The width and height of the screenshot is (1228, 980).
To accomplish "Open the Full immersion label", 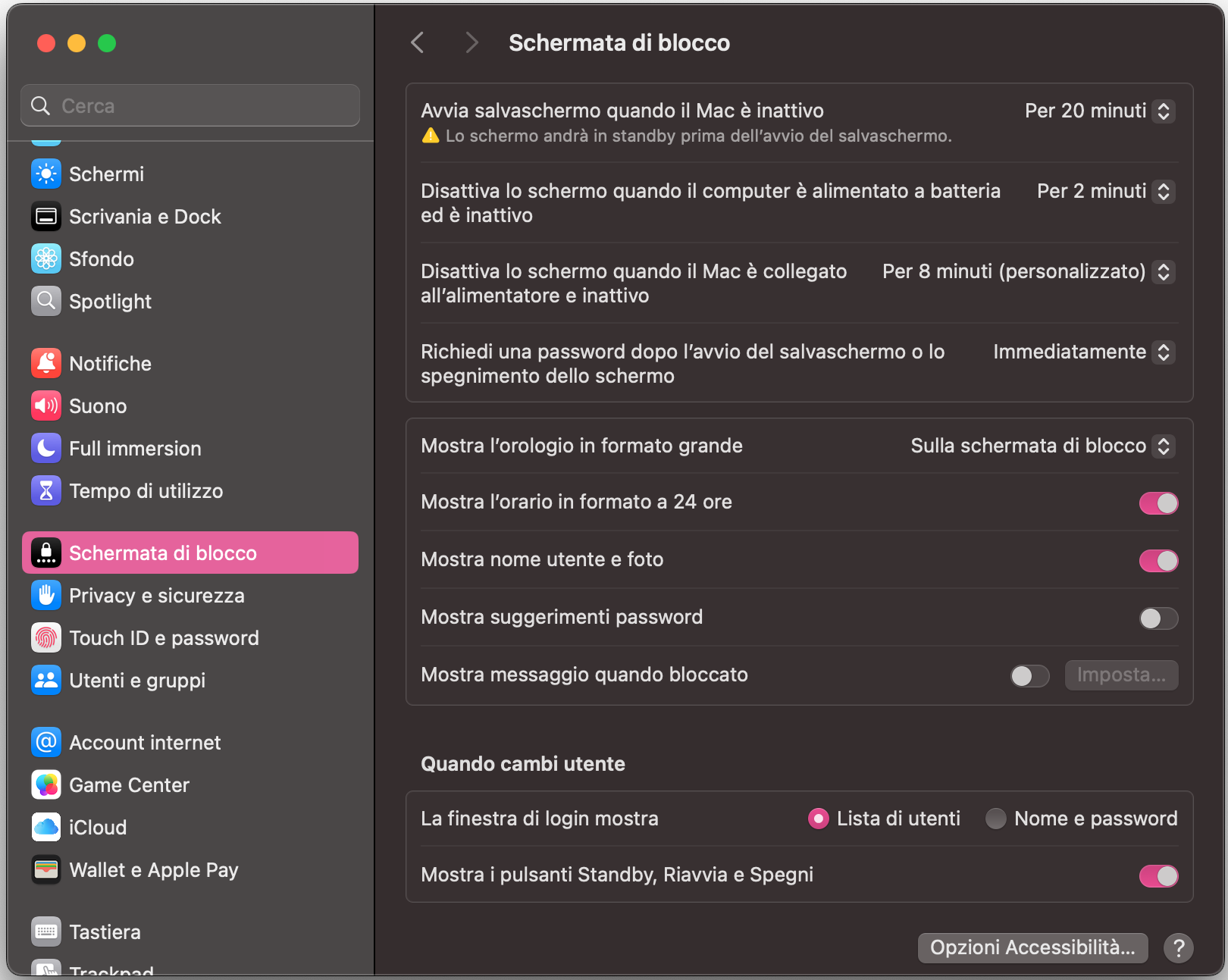I will [x=135, y=449].
